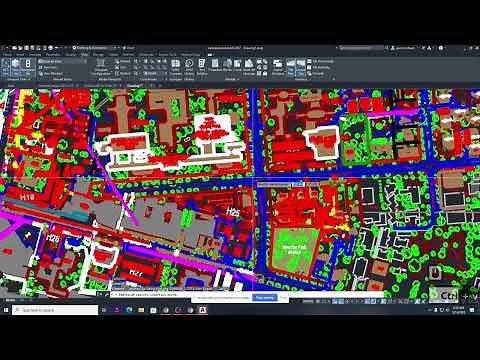Image resolution: width=480 pixels, height=360 pixels.
Task: Click the AutoCAD command line input
Action: tap(247, 295)
